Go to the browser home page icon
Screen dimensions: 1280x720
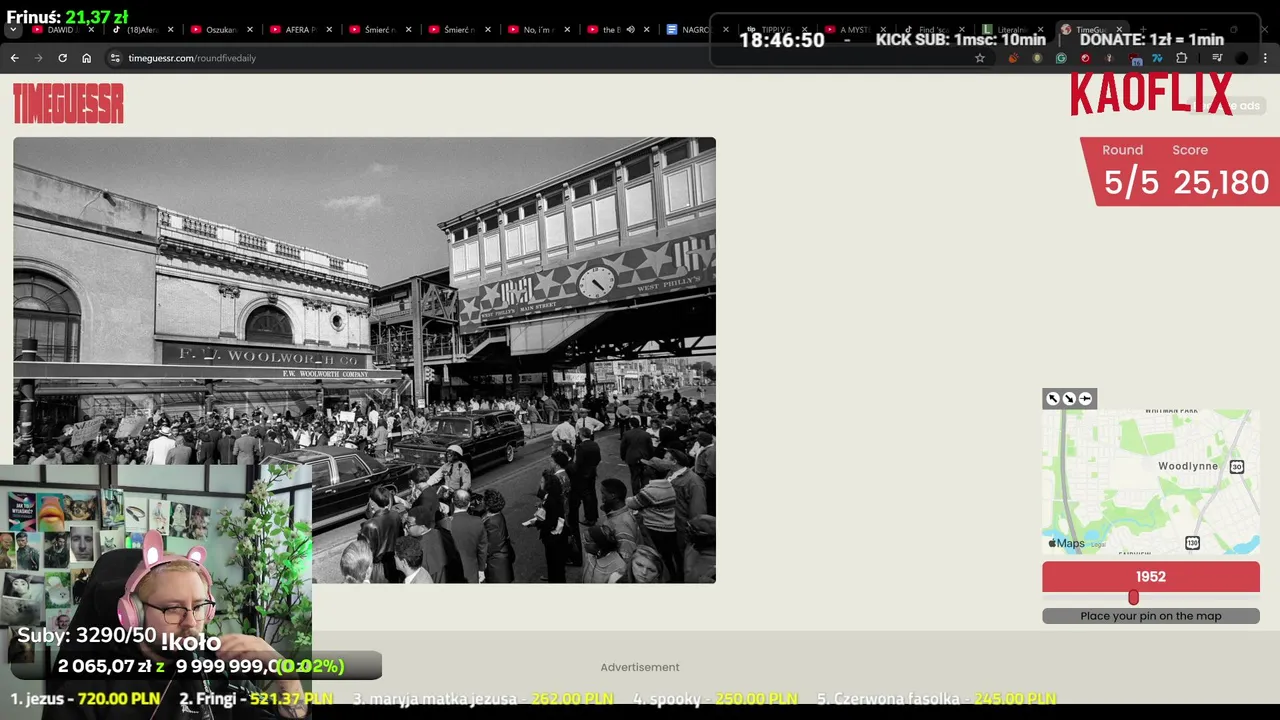86,58
